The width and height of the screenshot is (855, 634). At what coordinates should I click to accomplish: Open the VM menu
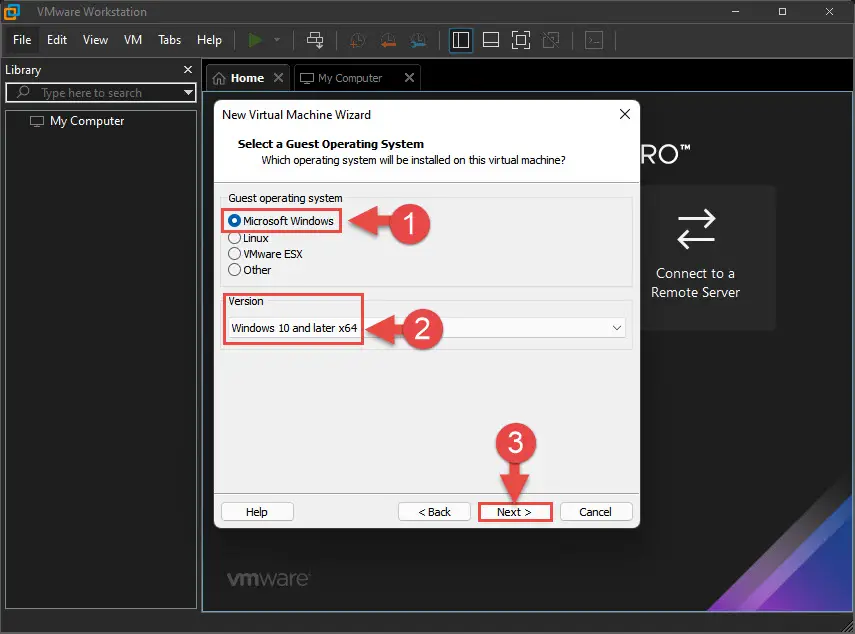click(x=133, y=40)
